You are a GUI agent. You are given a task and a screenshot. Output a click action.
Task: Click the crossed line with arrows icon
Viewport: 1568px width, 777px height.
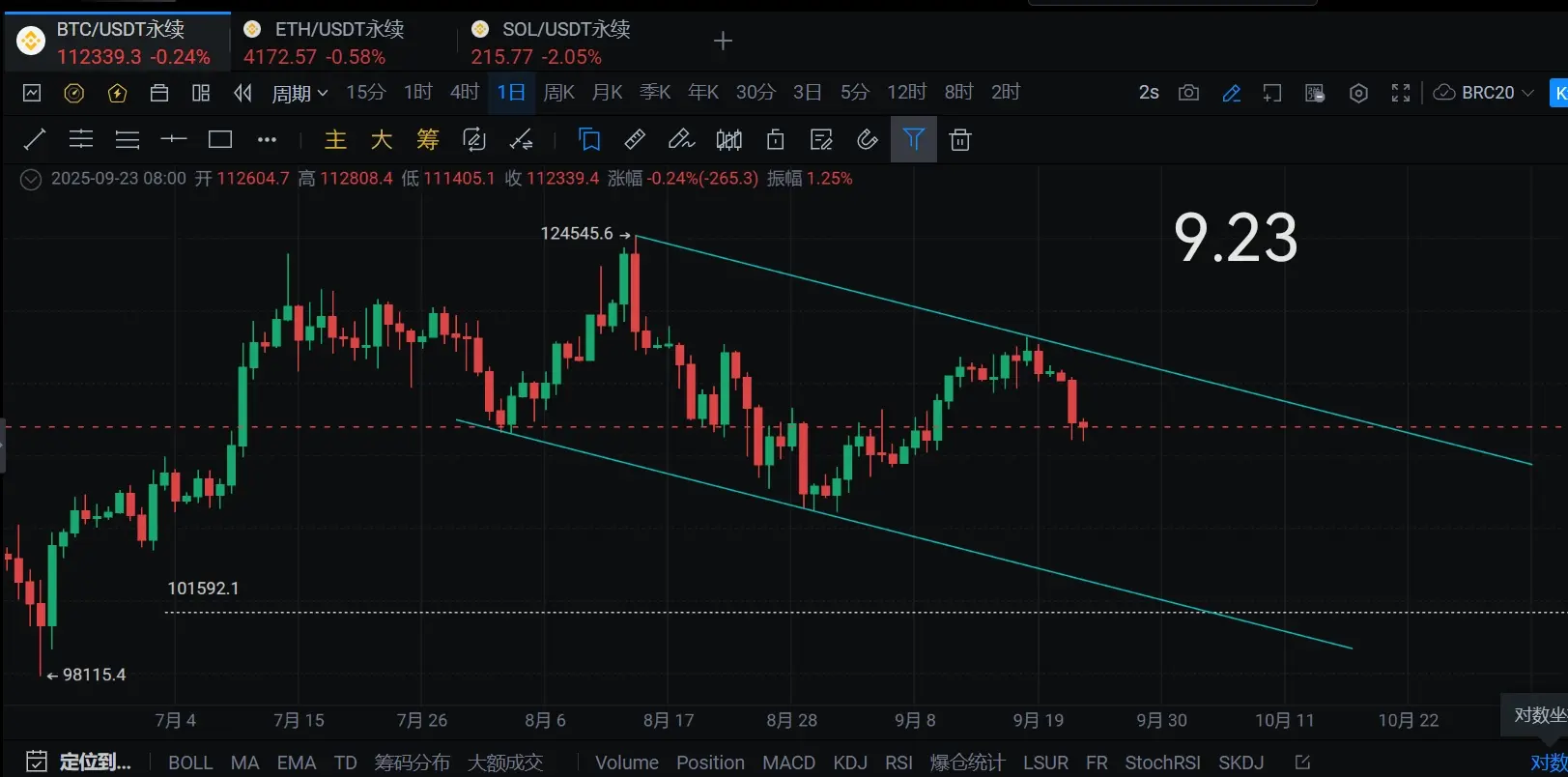point(522,140)
